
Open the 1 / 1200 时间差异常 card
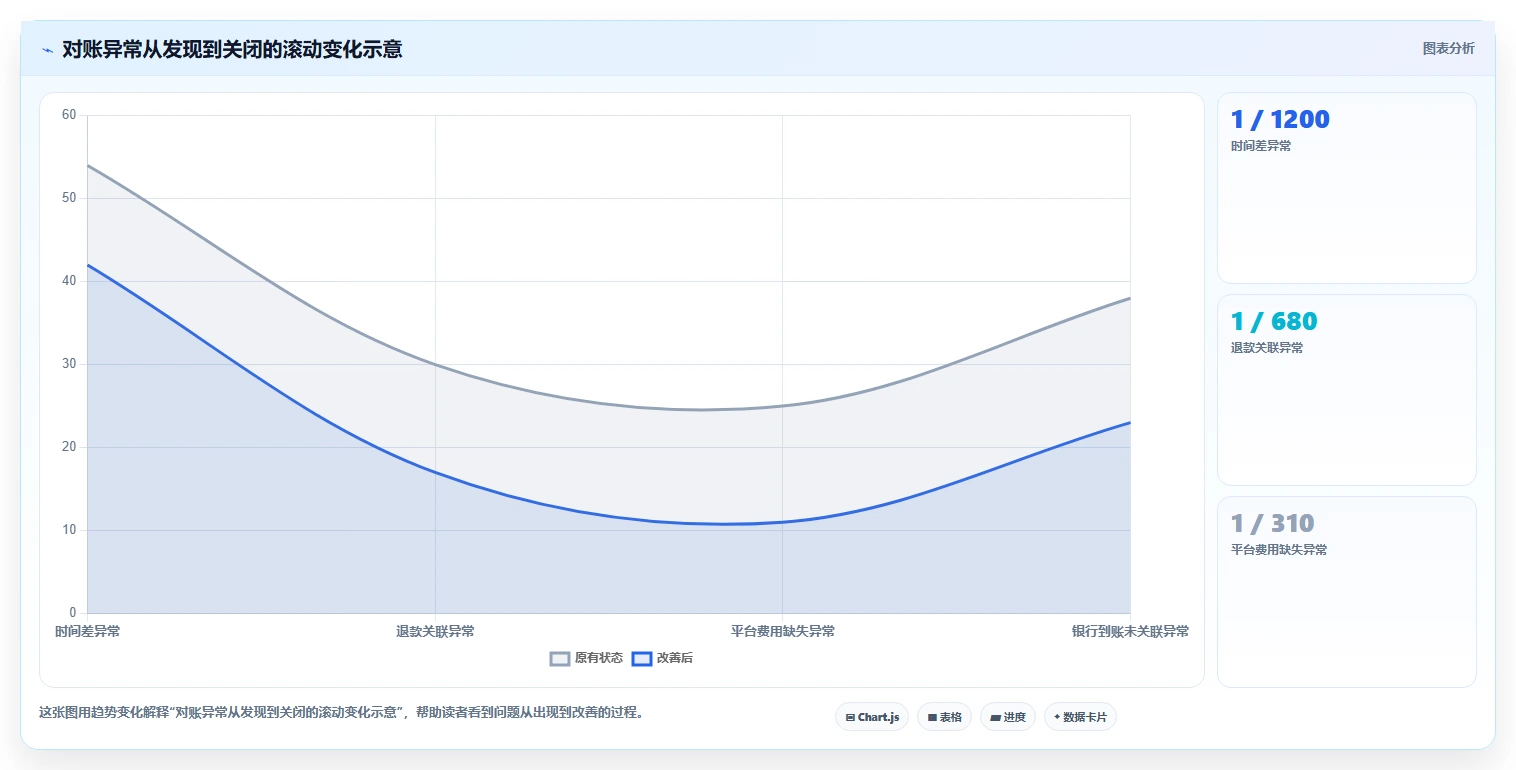coord(1346,188)
